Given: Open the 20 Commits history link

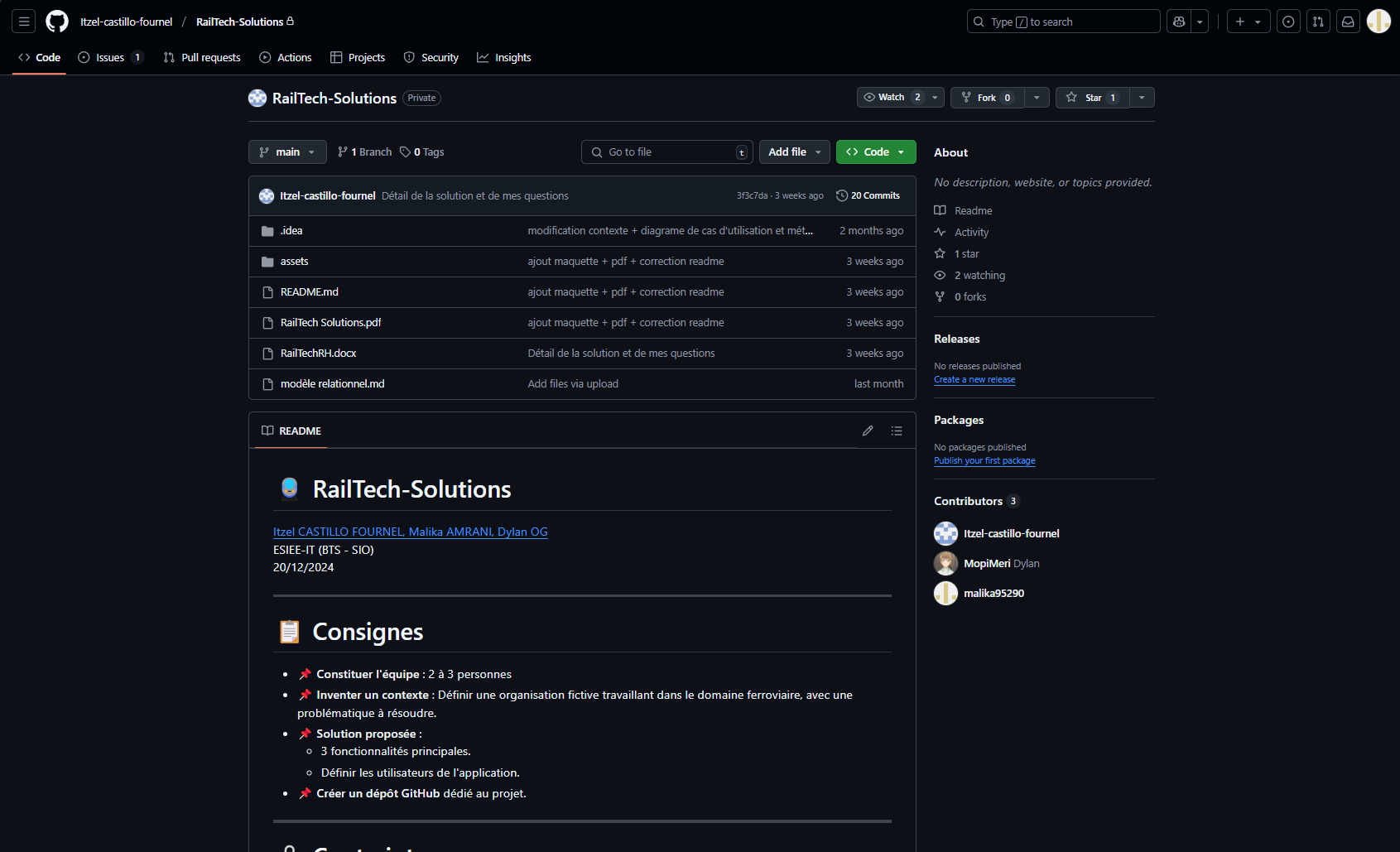Looking at the screenshot, I should [868, 196].
